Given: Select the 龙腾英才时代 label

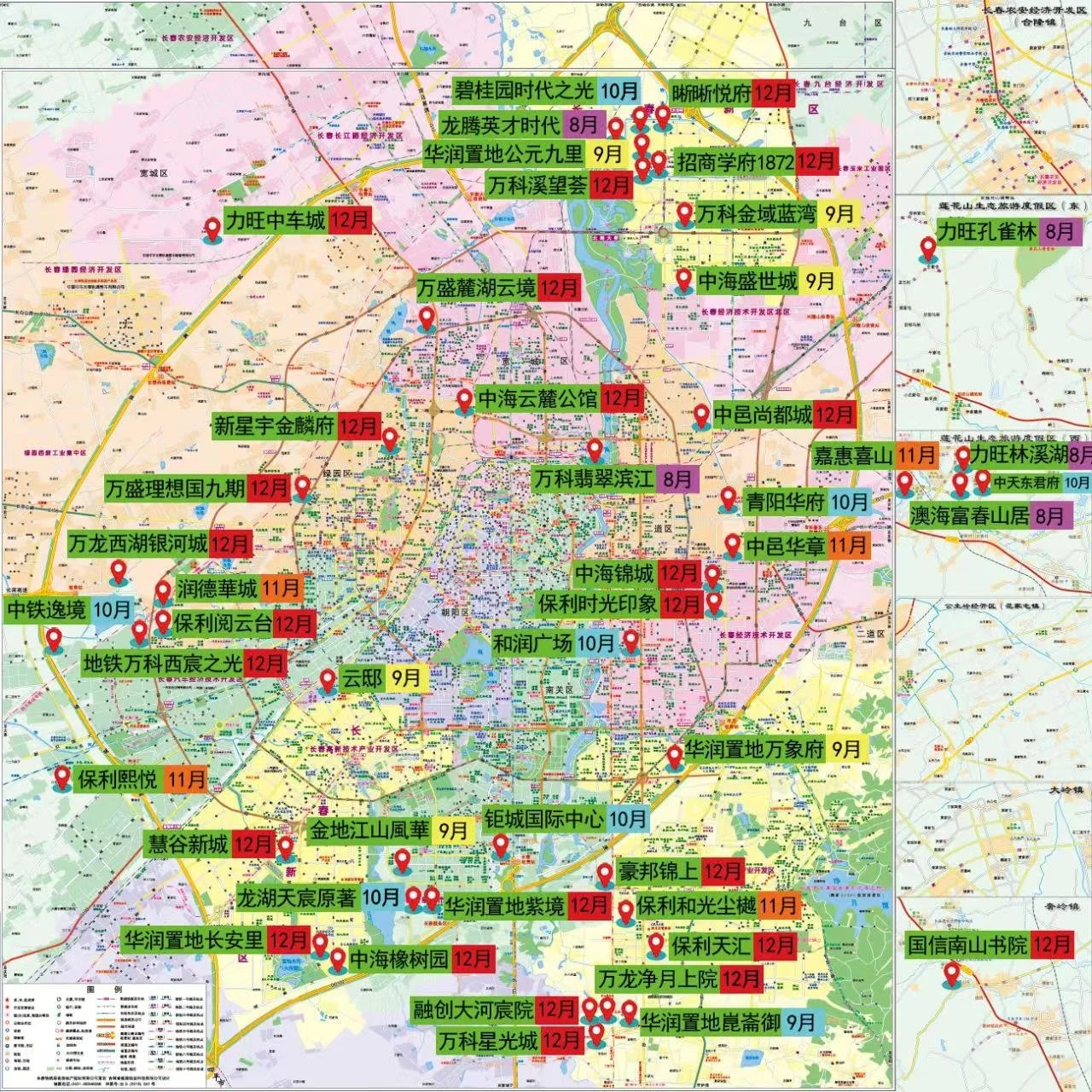Looking at the screenshot, I should [x=500, y=125].
